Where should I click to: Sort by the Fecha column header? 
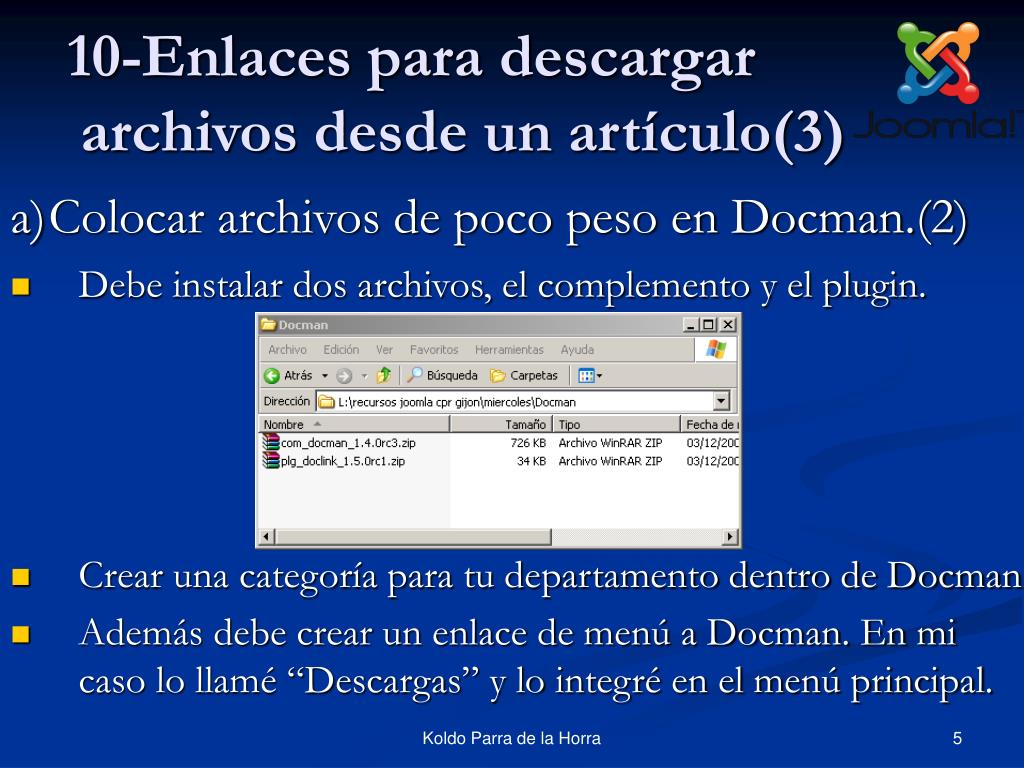point(711,424)
